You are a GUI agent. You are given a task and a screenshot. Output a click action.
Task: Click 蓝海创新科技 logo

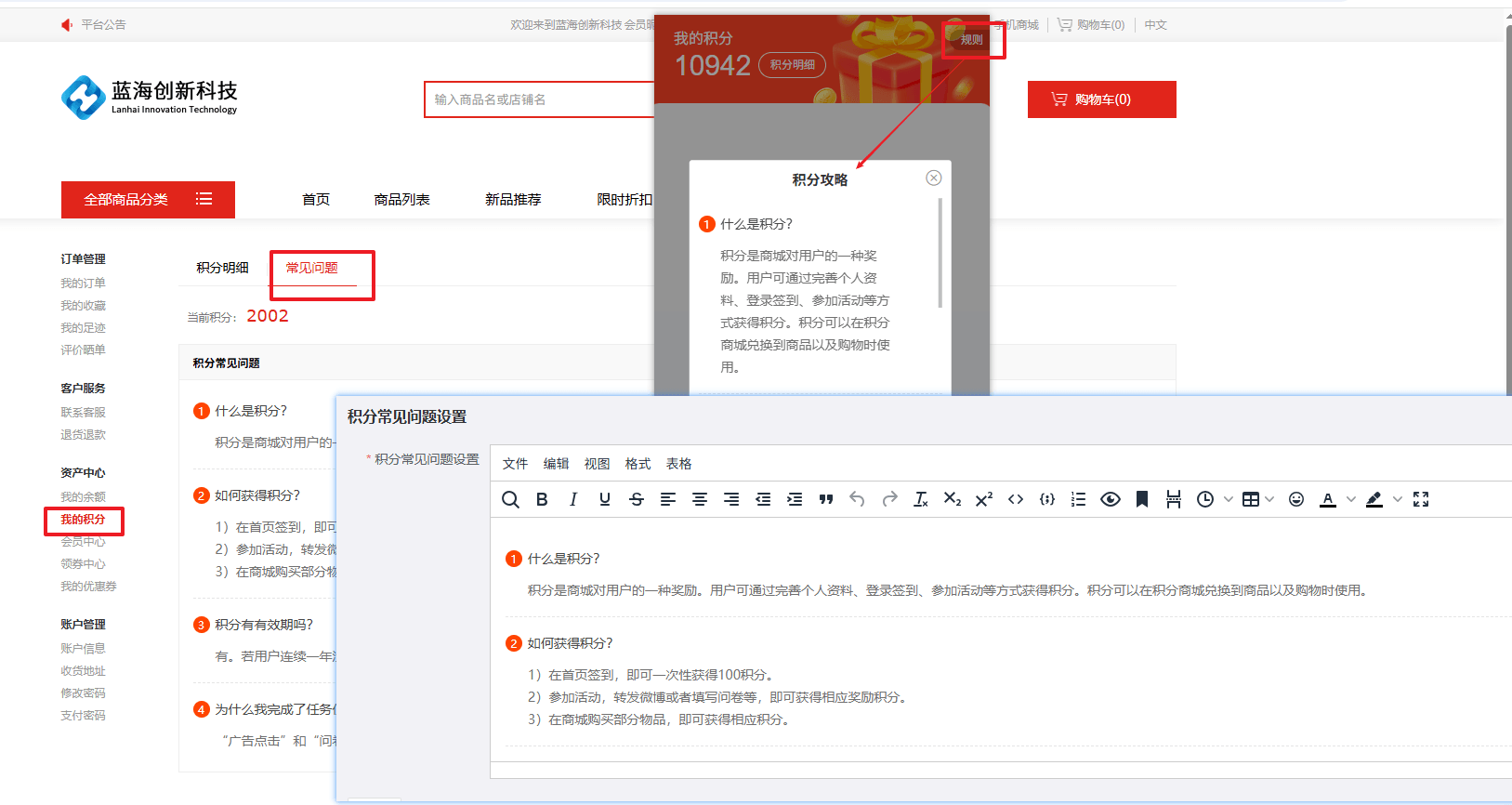(150, 97)
